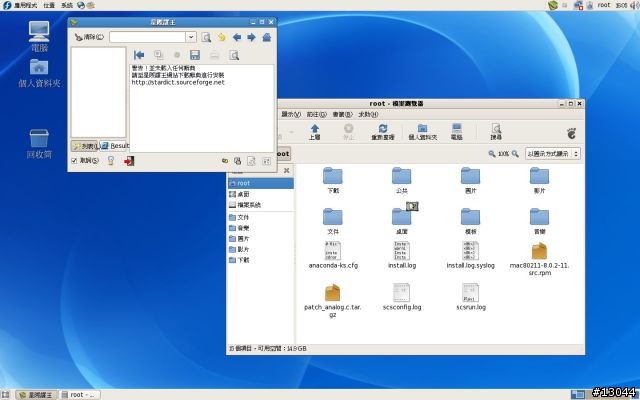640x400 pixels.
Task: Click the save floppy icon in StarDict
Action: pos(195,55)
